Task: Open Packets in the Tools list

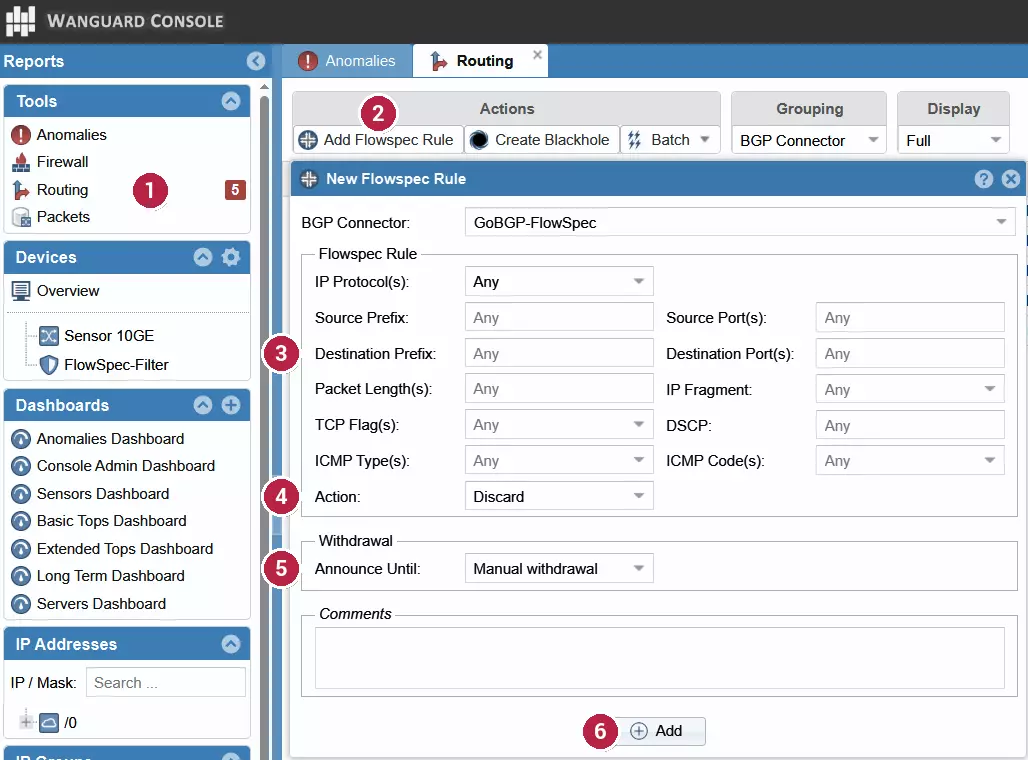Action: point(63,217)
